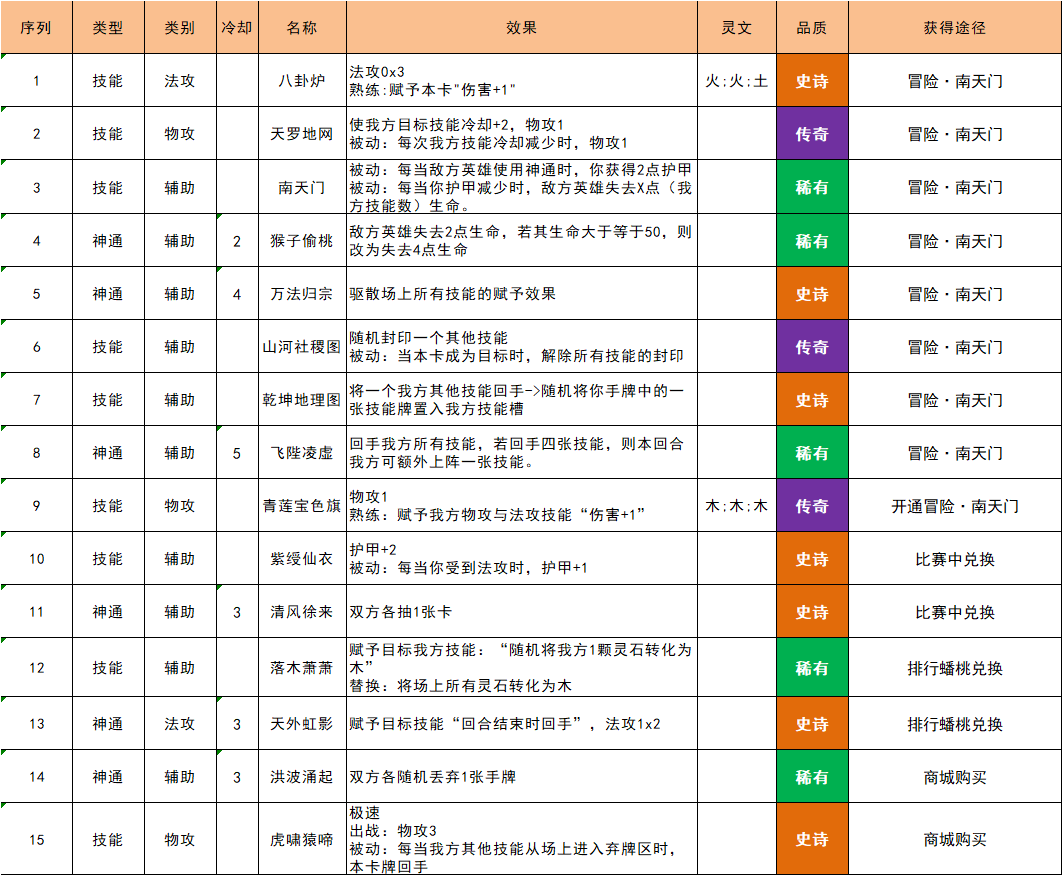
Task: Click the green 稀有 cell for 洪波涌起
Action: click(x=812, y=776)
